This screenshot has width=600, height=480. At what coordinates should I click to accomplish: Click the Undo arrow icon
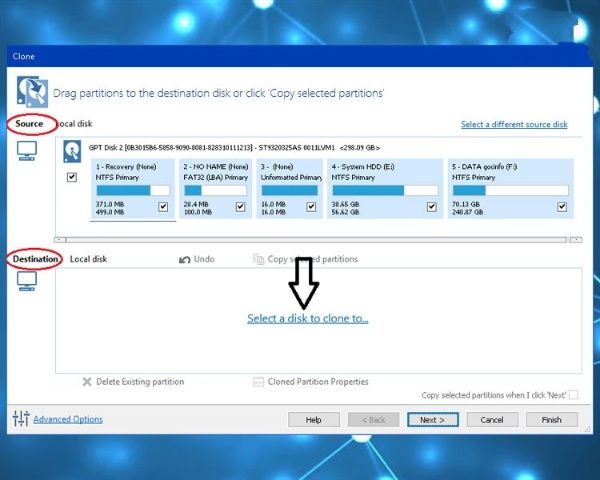pyautogui.click(x=185, y=260)
